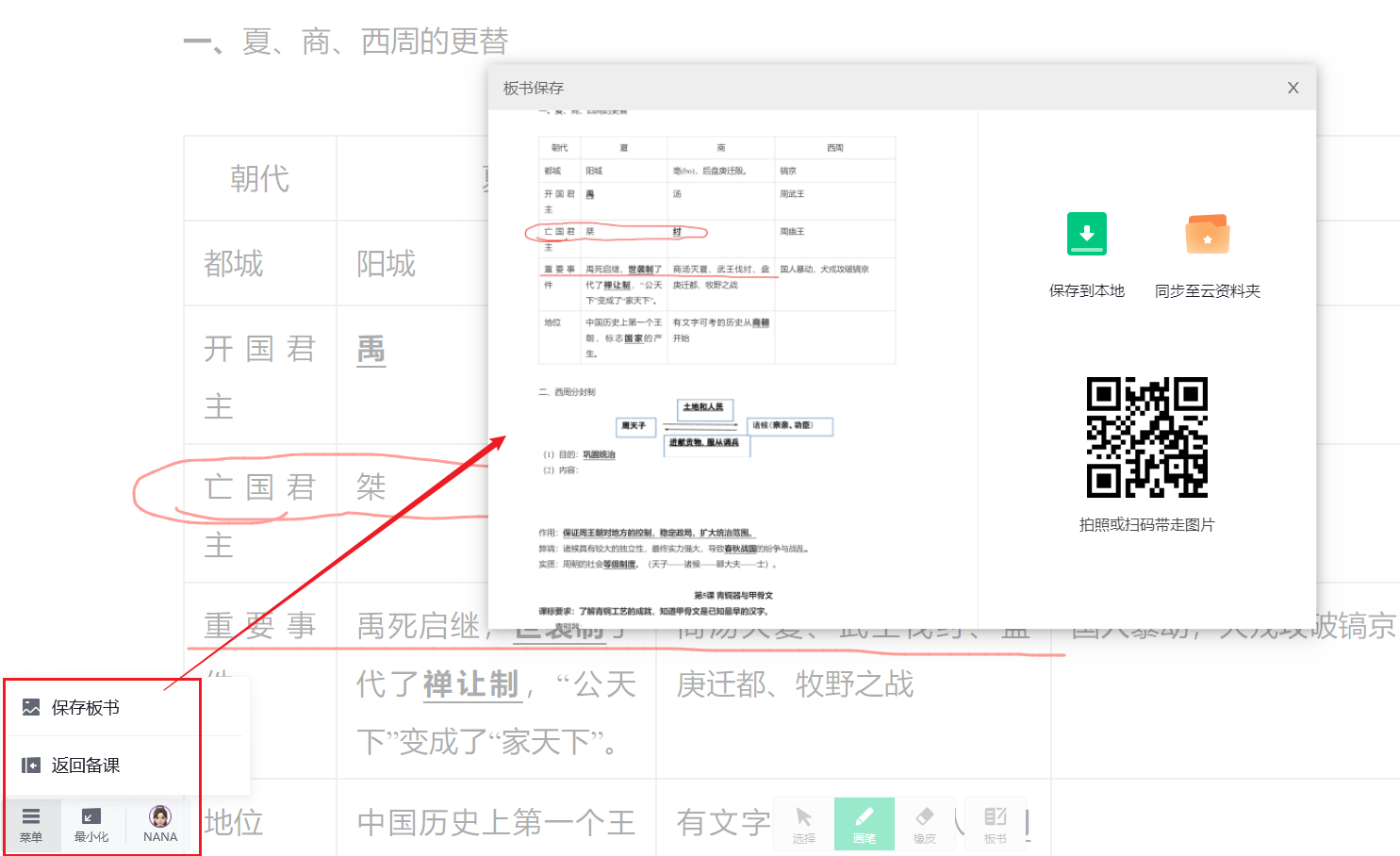Click the board preview thumbnail in dialog
Viewport: 1400px width, 856px height.
(x=733, y=370)
